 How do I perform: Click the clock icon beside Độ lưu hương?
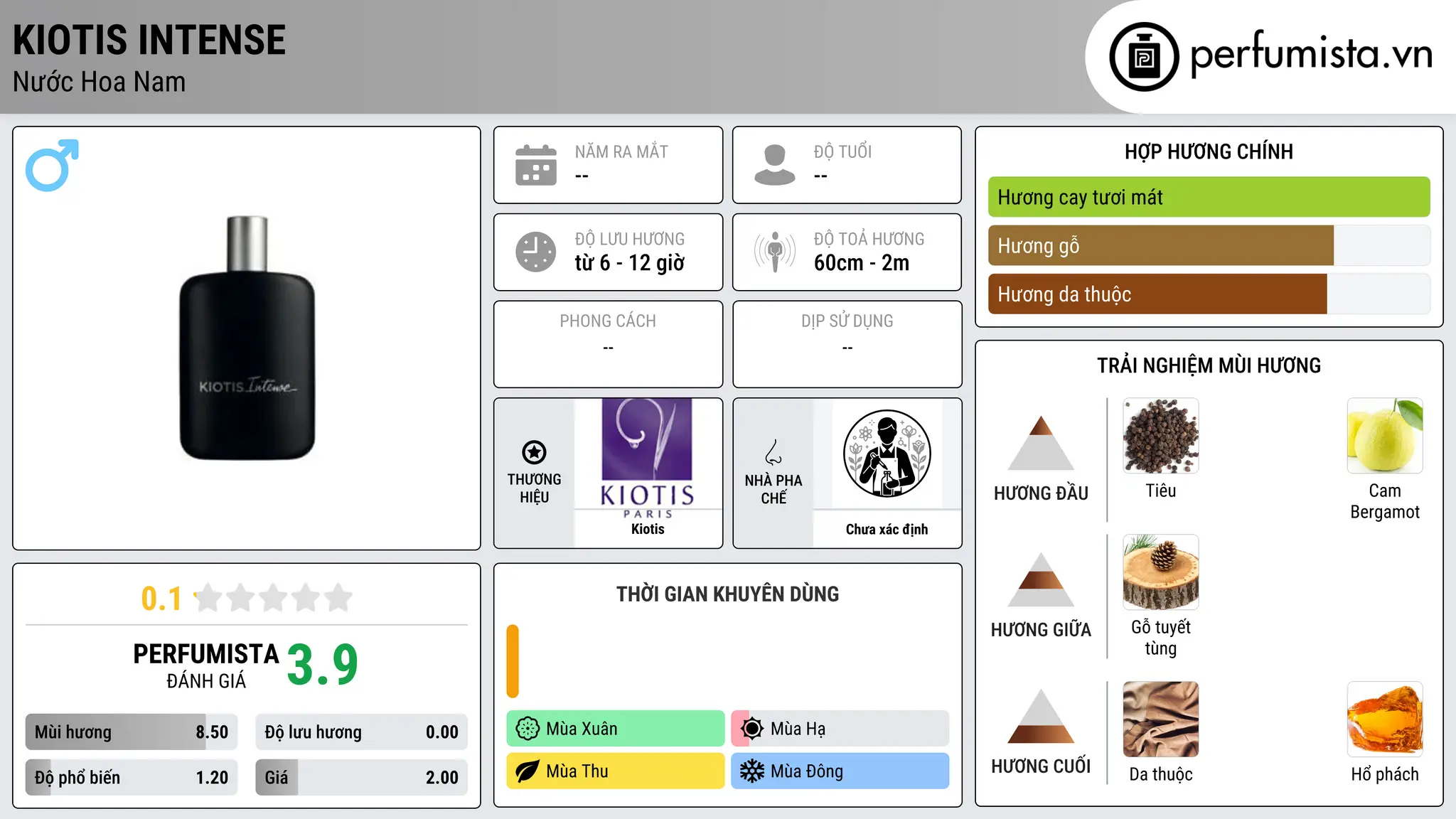[x=536, y=252]
